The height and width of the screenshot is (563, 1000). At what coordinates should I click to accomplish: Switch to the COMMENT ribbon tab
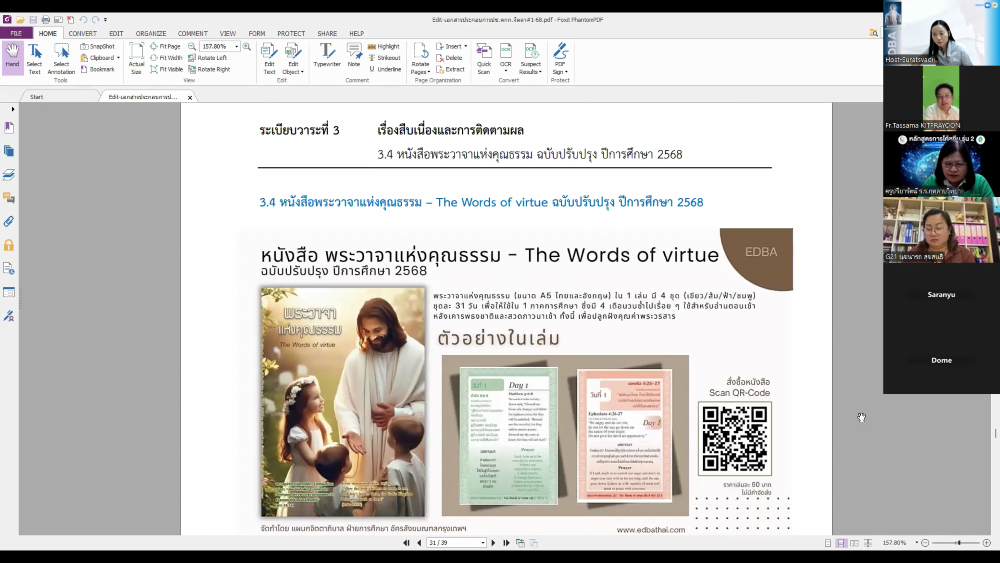193,33
